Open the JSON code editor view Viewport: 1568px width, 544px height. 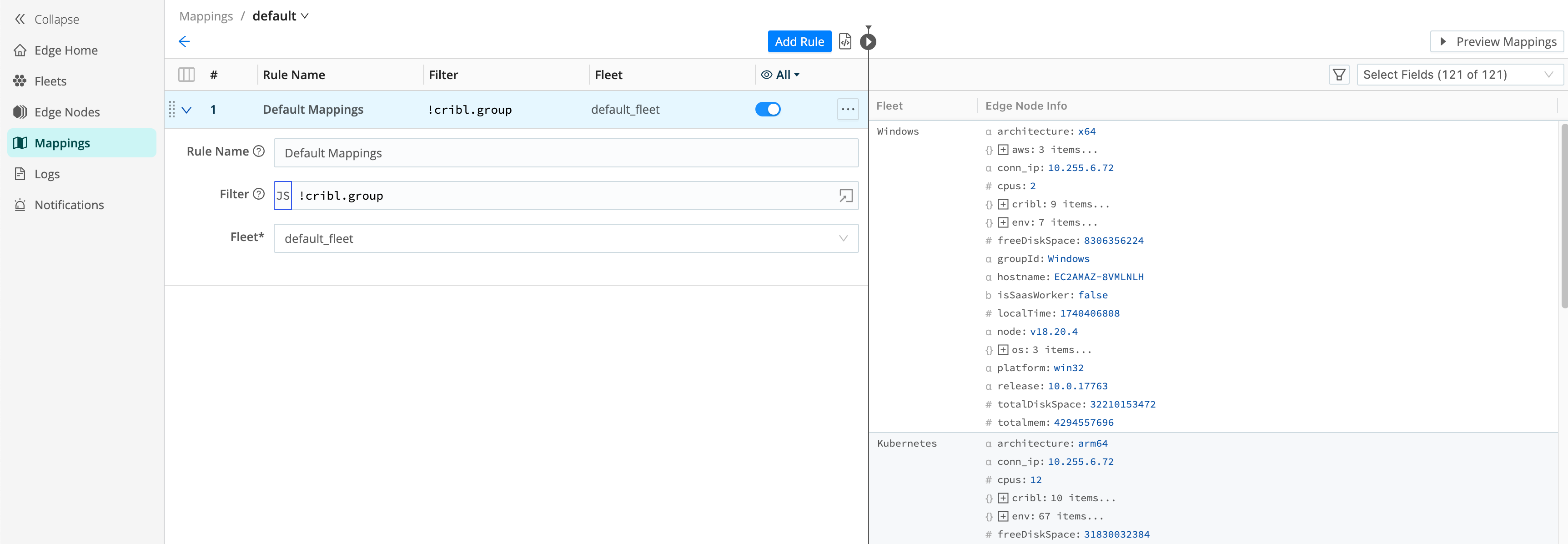[845, 41]
